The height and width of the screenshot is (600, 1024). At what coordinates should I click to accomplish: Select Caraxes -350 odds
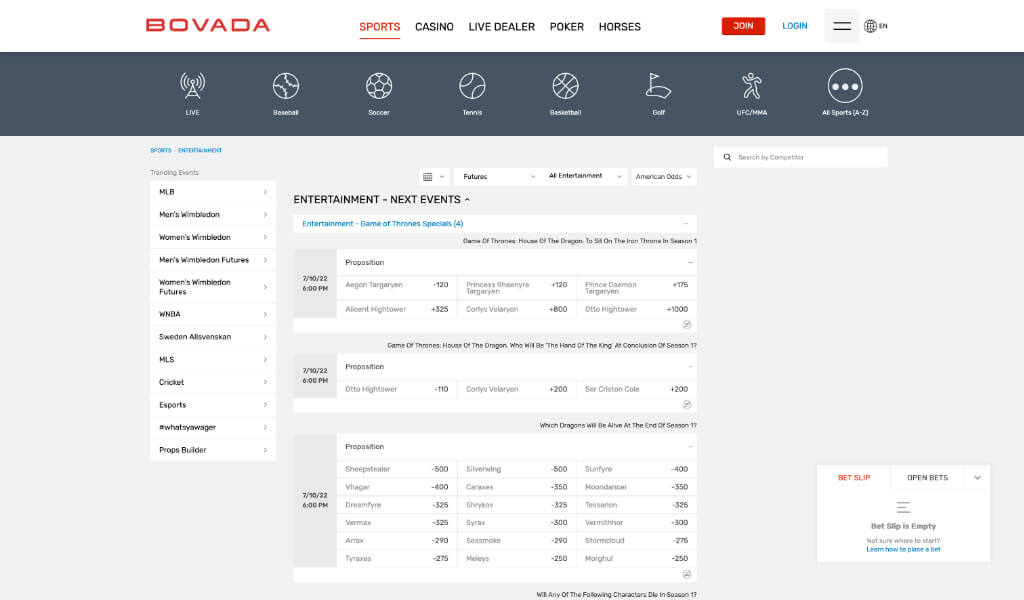tap(517, 487)
